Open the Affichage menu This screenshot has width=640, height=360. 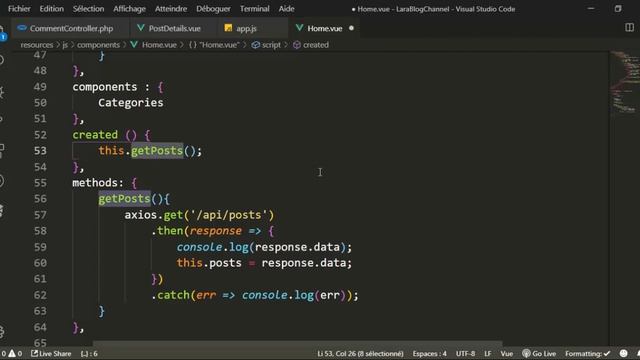tap(129, 9)
